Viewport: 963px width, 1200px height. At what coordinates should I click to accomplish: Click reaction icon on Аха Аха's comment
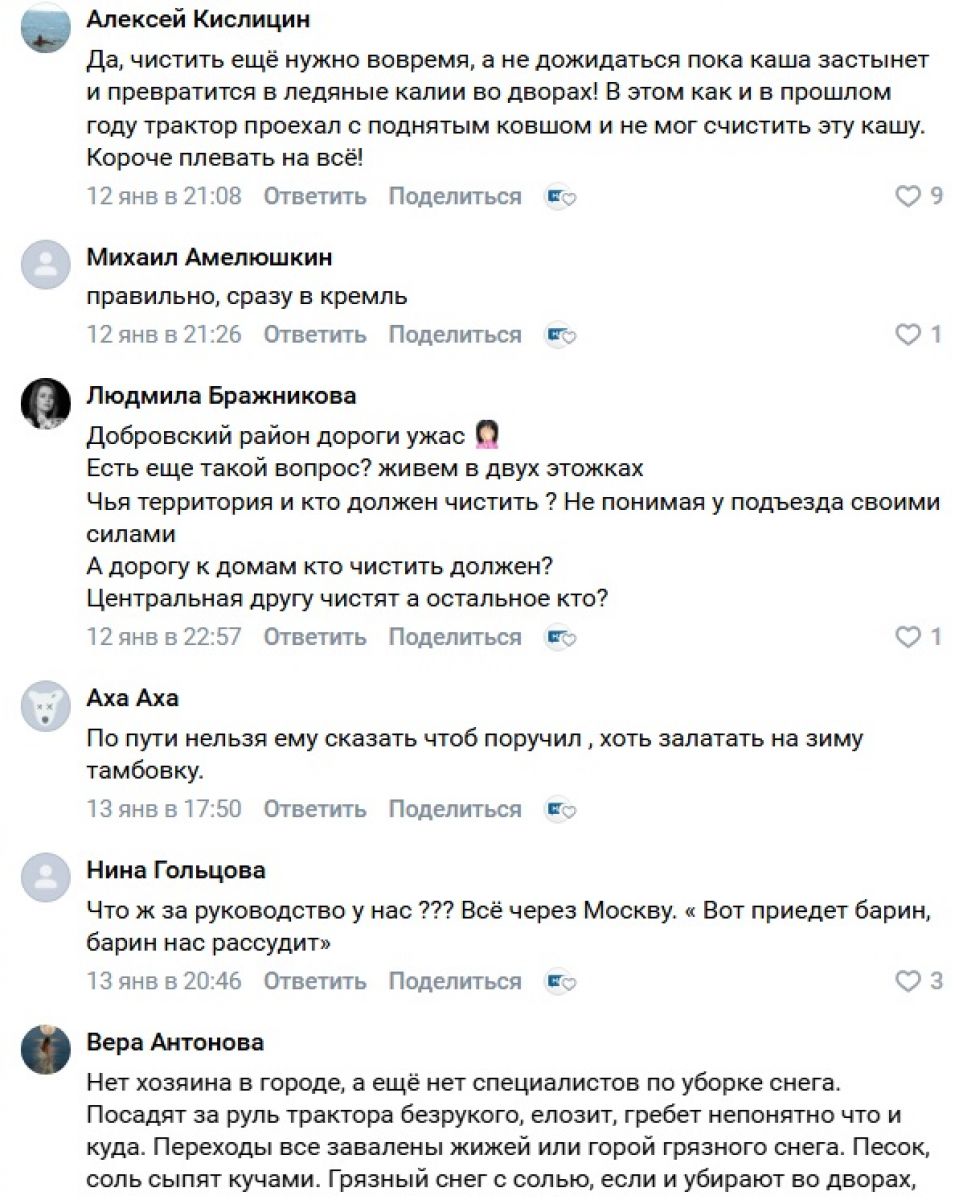[x=560, y=809]
